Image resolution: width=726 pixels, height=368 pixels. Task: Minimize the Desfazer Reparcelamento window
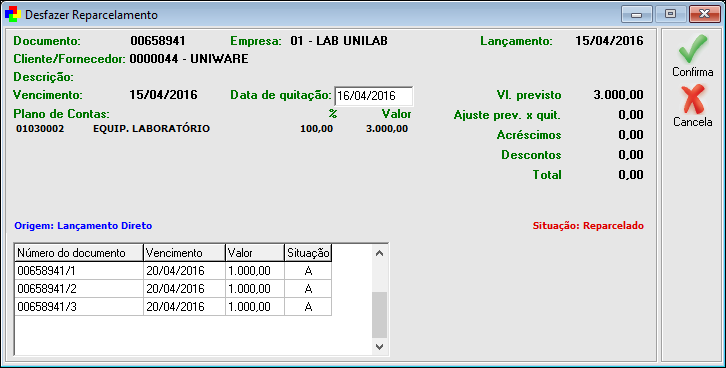coord(637,14)
